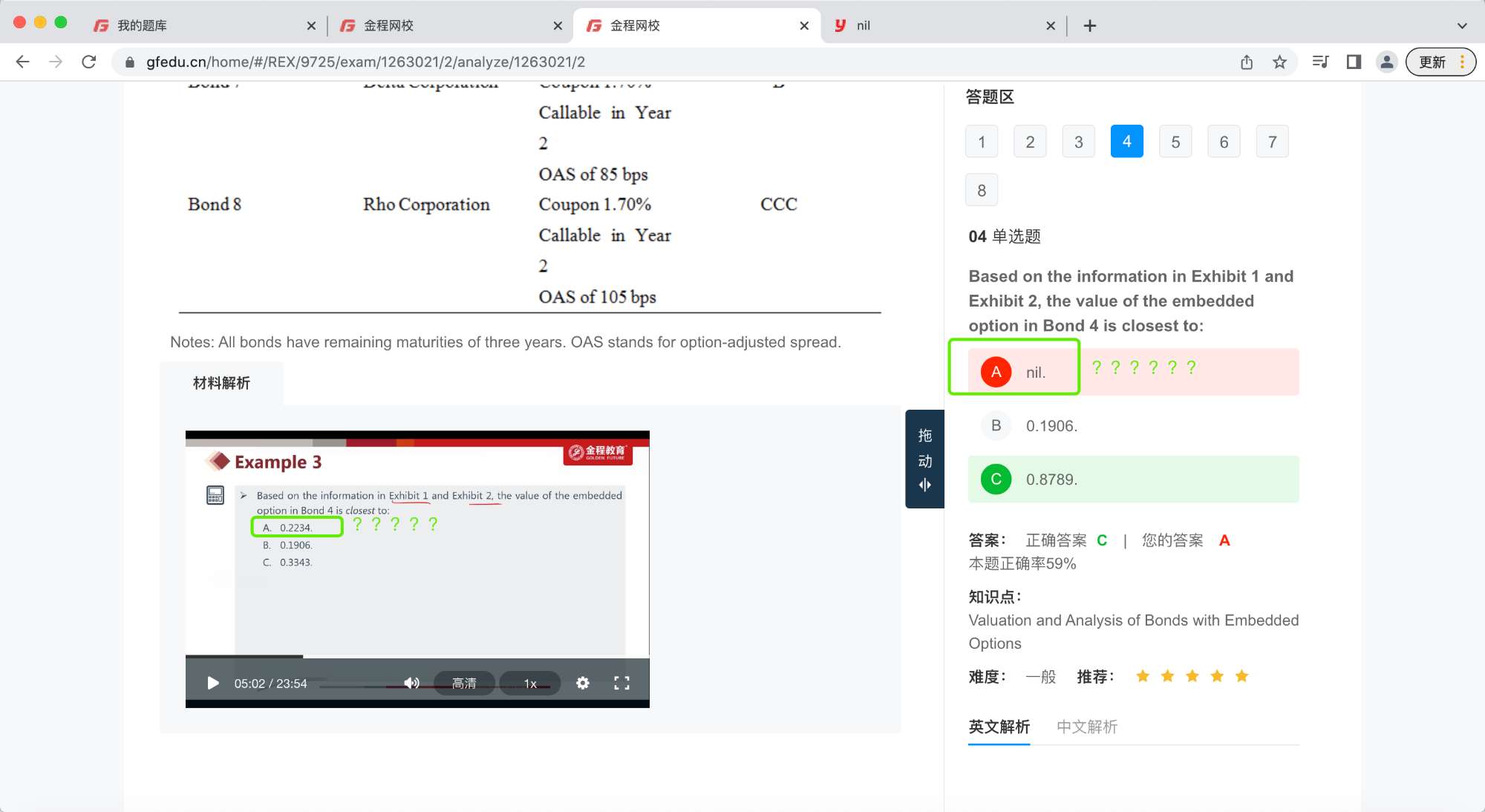The height and width of the screenshot is (812, 1485).
Task: Open the media control playlist icon
Action: click(x=1320, y=62)
